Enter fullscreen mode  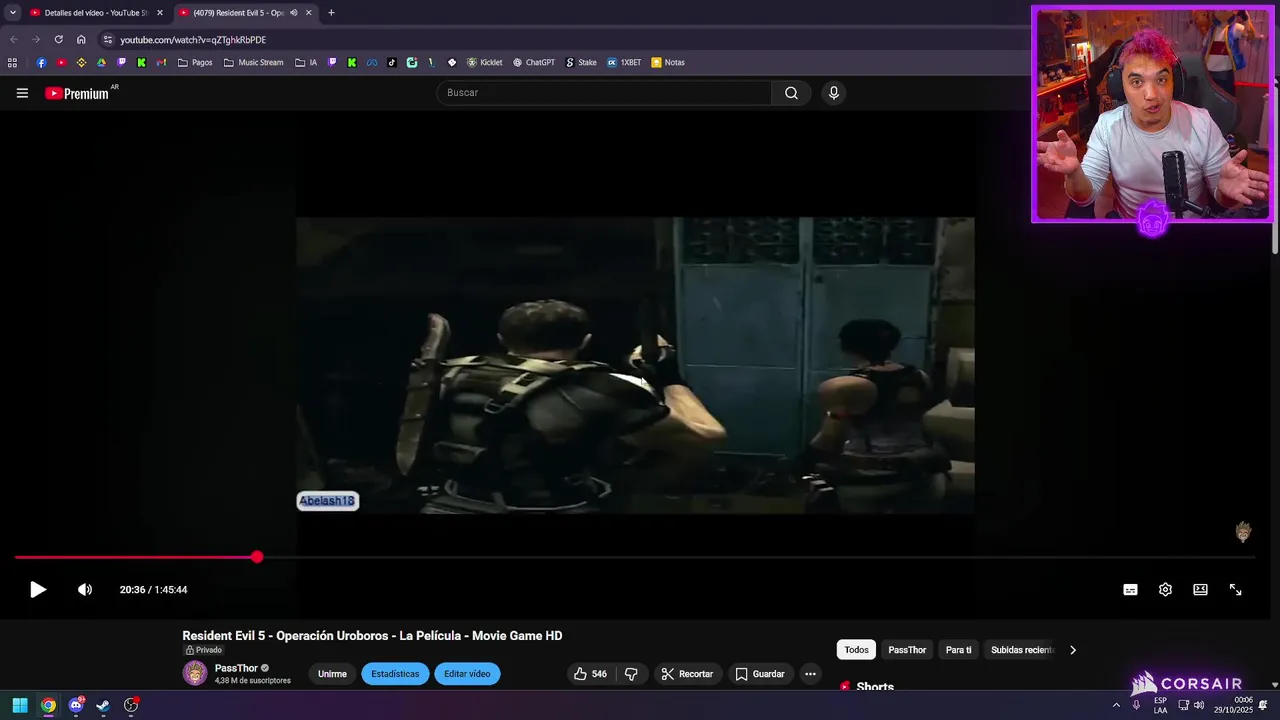click(1235, 590)
